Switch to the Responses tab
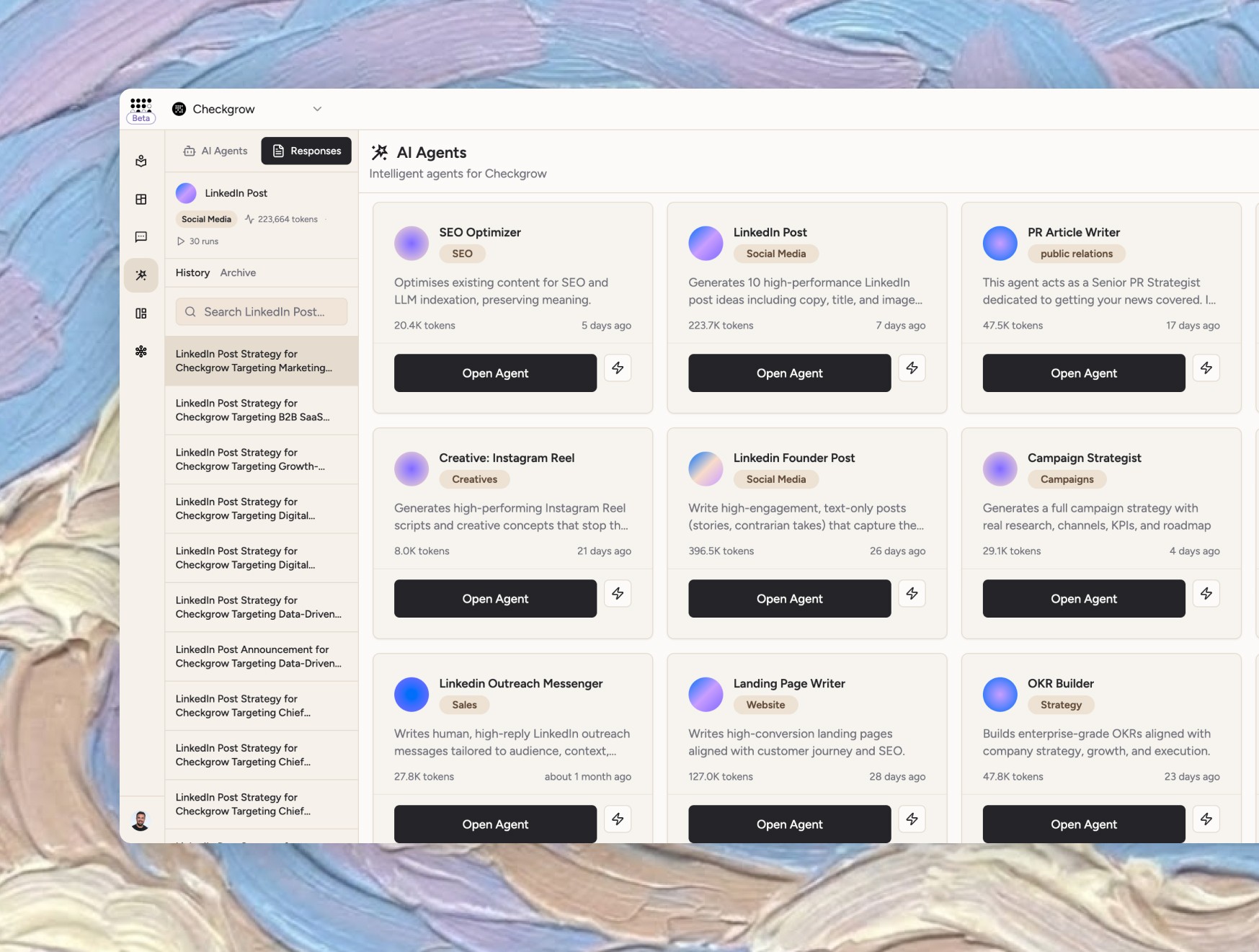Image resolution: width=1259 pixels, height=952 pixels. [306, 151]
